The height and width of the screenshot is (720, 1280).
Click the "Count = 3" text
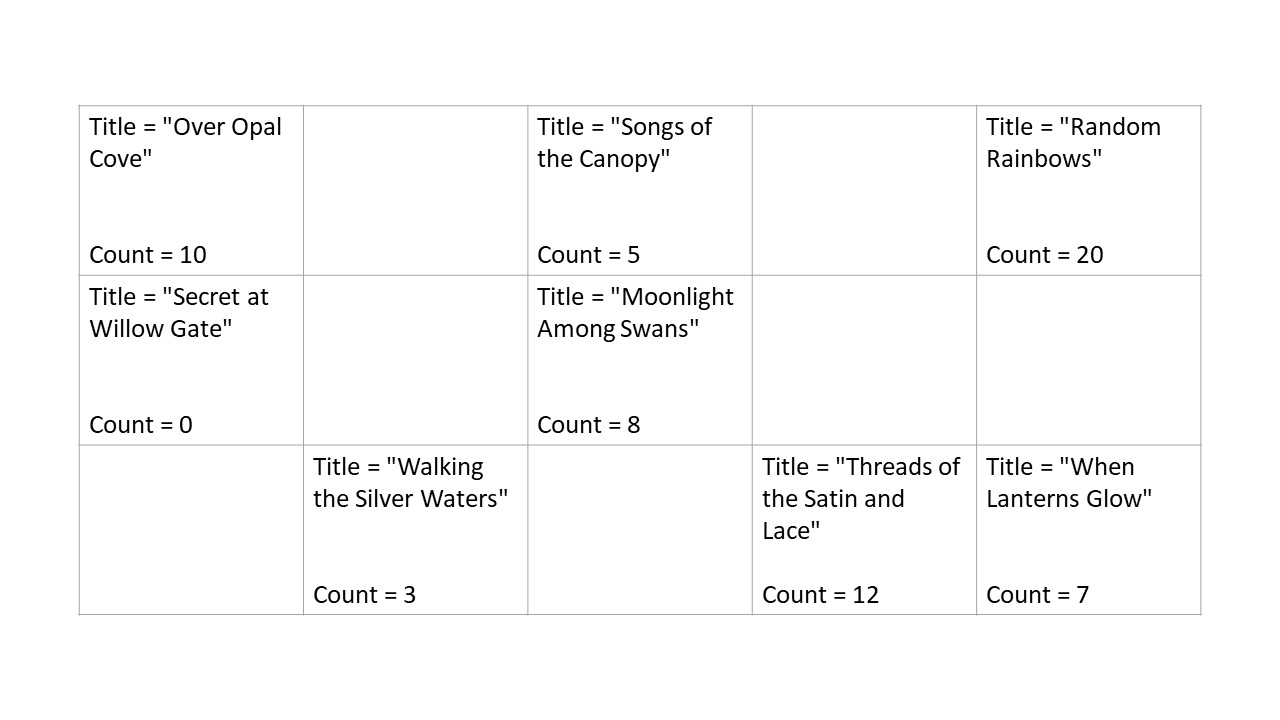point(364,595)
